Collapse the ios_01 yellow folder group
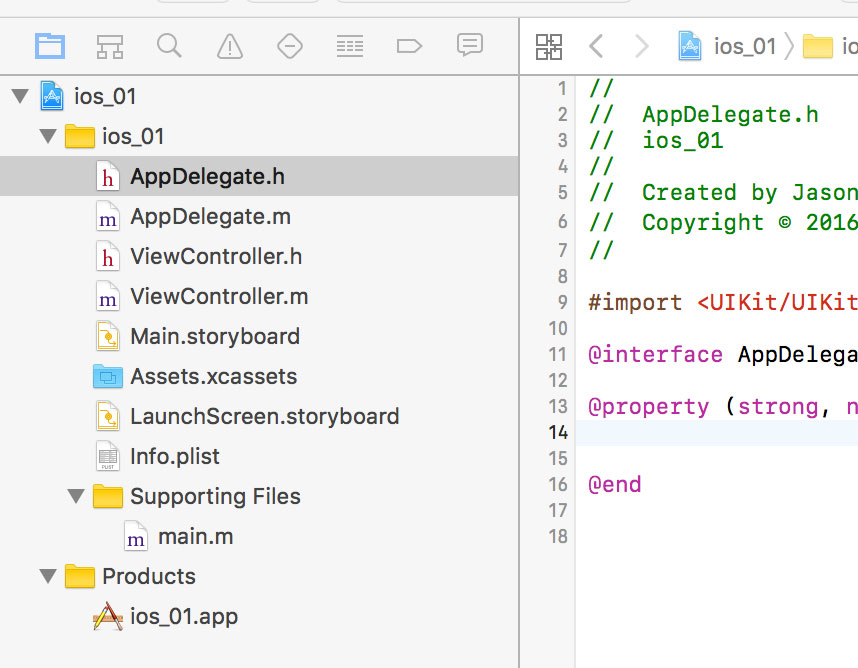This screenshot has width=858, height=668. pos(48,136)
